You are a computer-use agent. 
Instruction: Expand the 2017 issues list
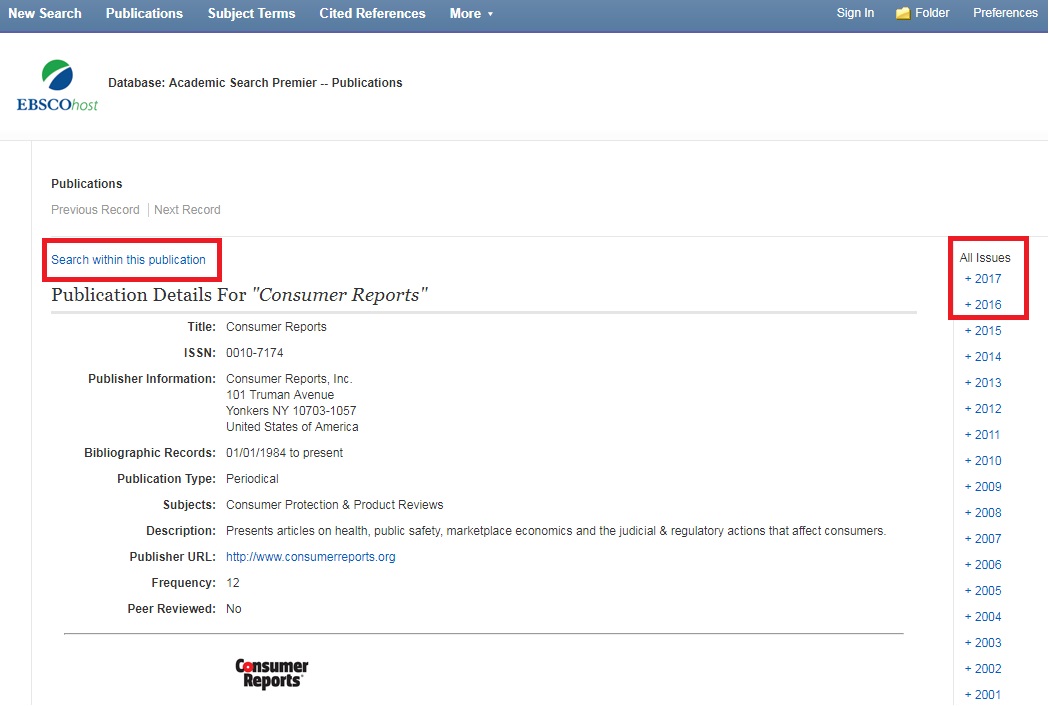point(983,279)
